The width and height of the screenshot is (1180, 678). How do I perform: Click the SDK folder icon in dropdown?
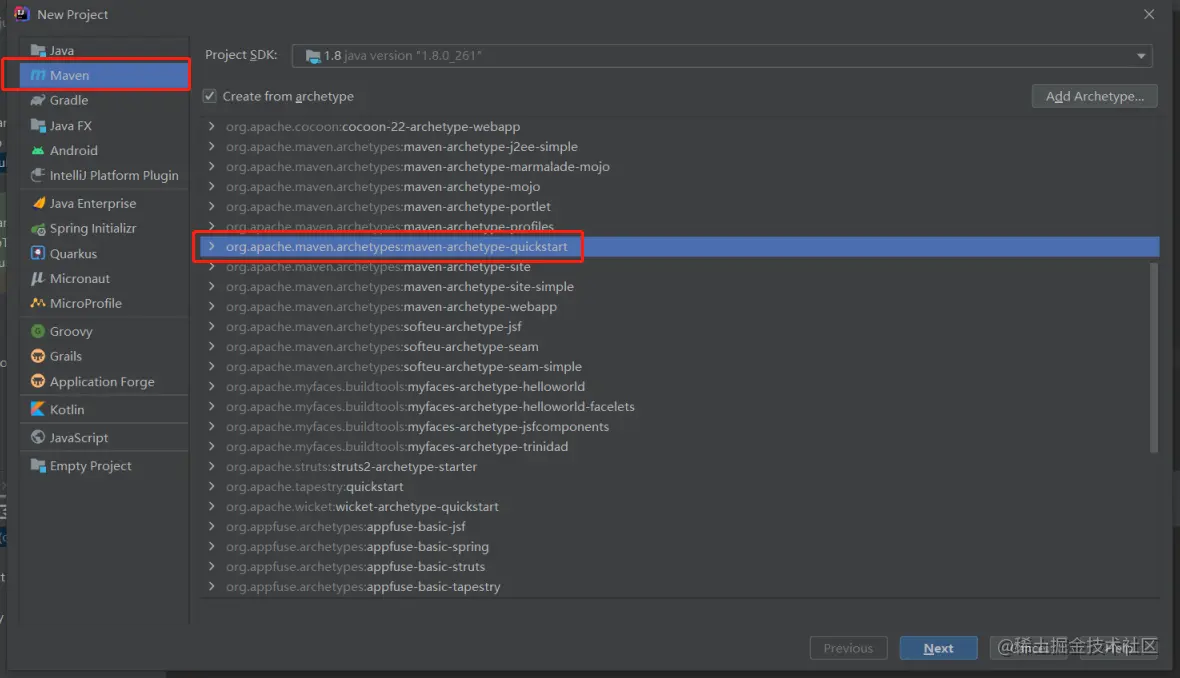coord(312,56)
